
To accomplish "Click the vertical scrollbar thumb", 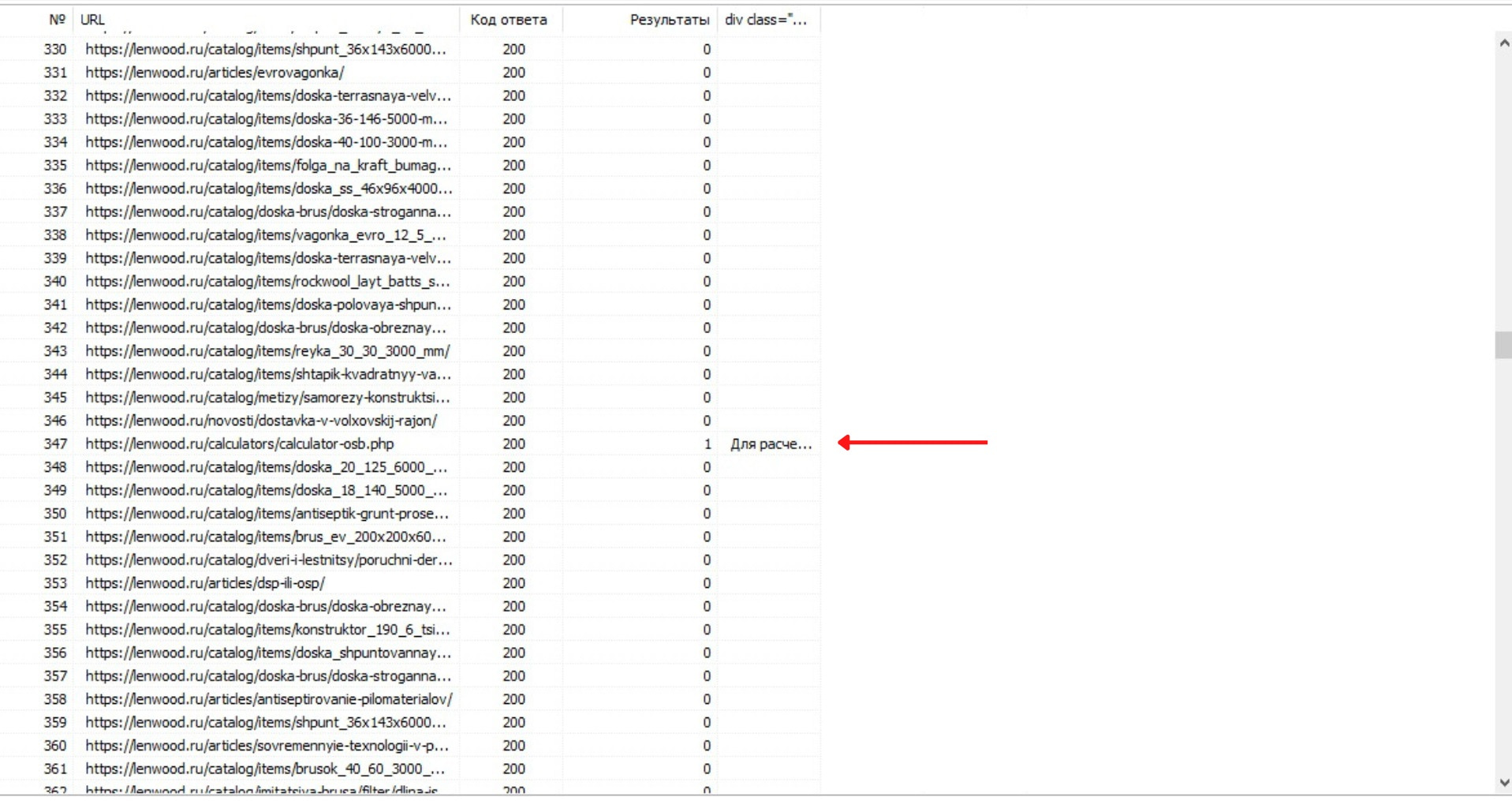I will tap(1503, 345).
